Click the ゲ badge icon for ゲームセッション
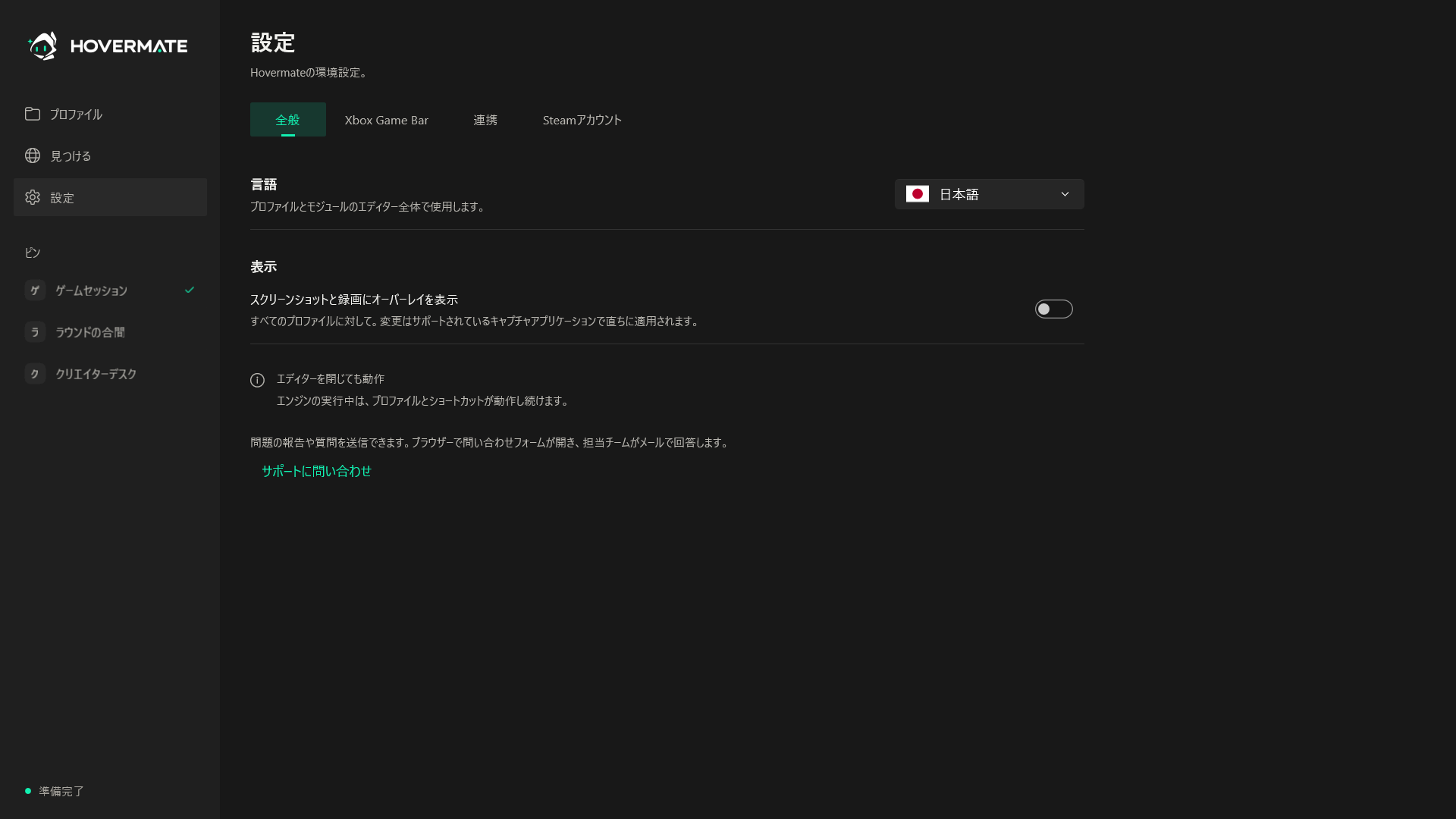This screenshot has width=1456, height=819. pyautogui.click(x=35, y=290)
